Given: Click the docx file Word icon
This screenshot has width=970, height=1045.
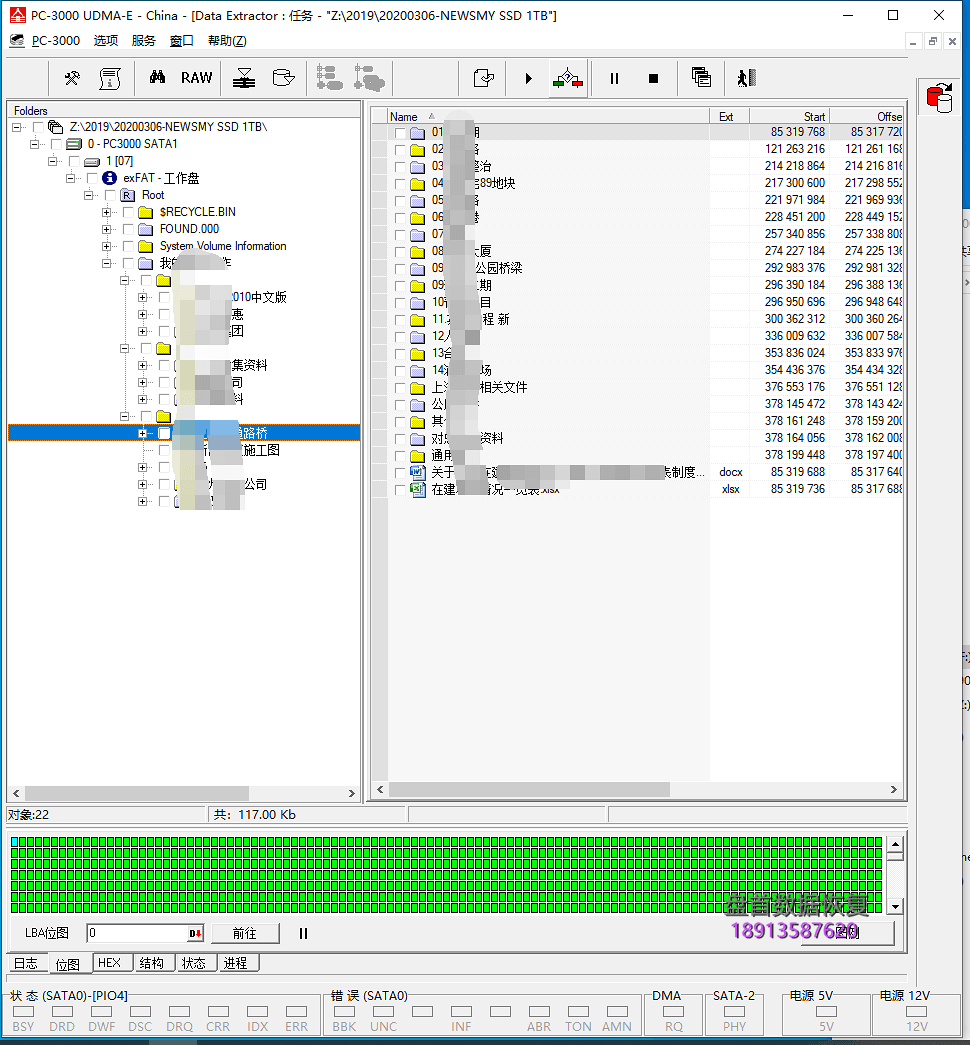Looking at the screenshot, I should click(x=418, y=473).
